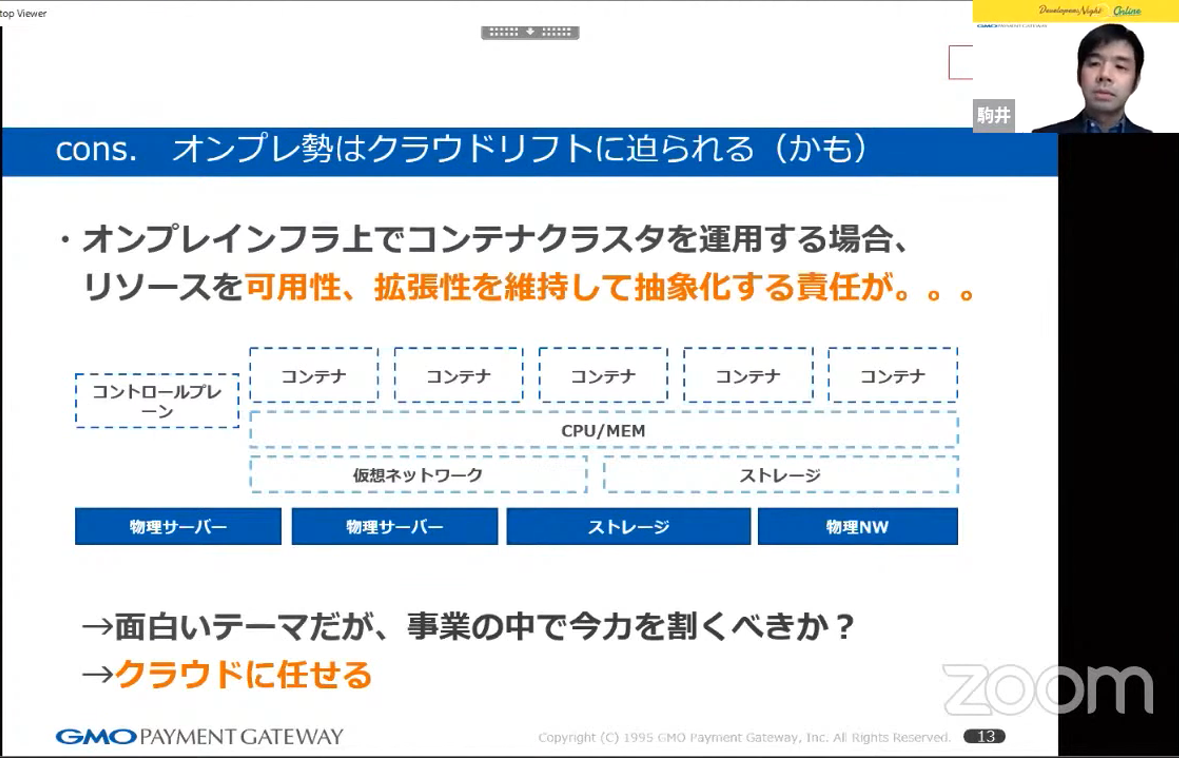Click the middle コンテナ box of five

coord(603,375)
